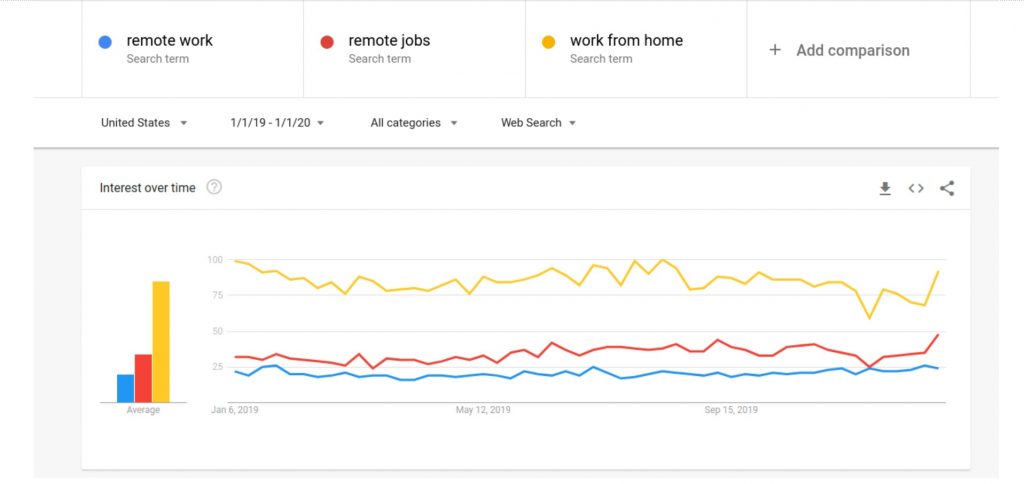The width and height of the screenshot is (1024, 484).
Task: Open the 1/1/19 - 1/1/20 date range dropdown
Action: click(277, 123)
